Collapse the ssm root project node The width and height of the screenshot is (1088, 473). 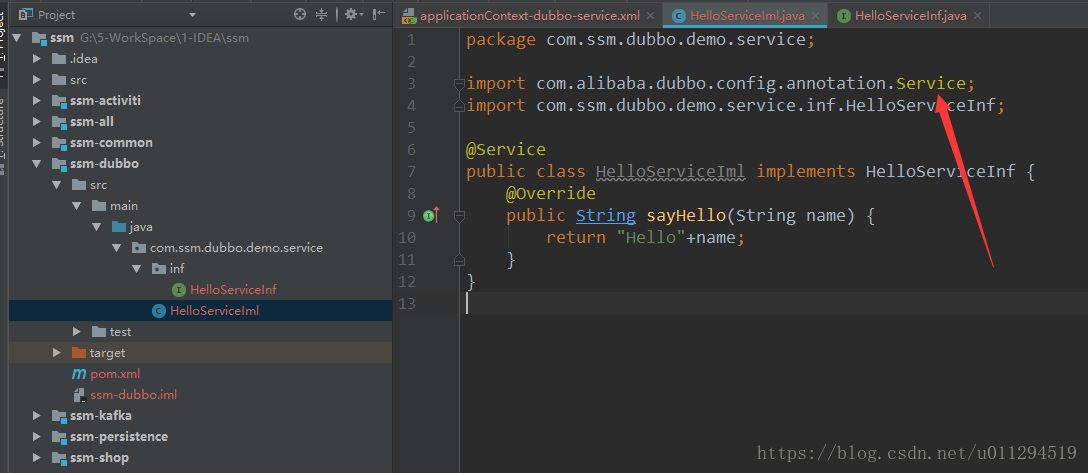17,37
